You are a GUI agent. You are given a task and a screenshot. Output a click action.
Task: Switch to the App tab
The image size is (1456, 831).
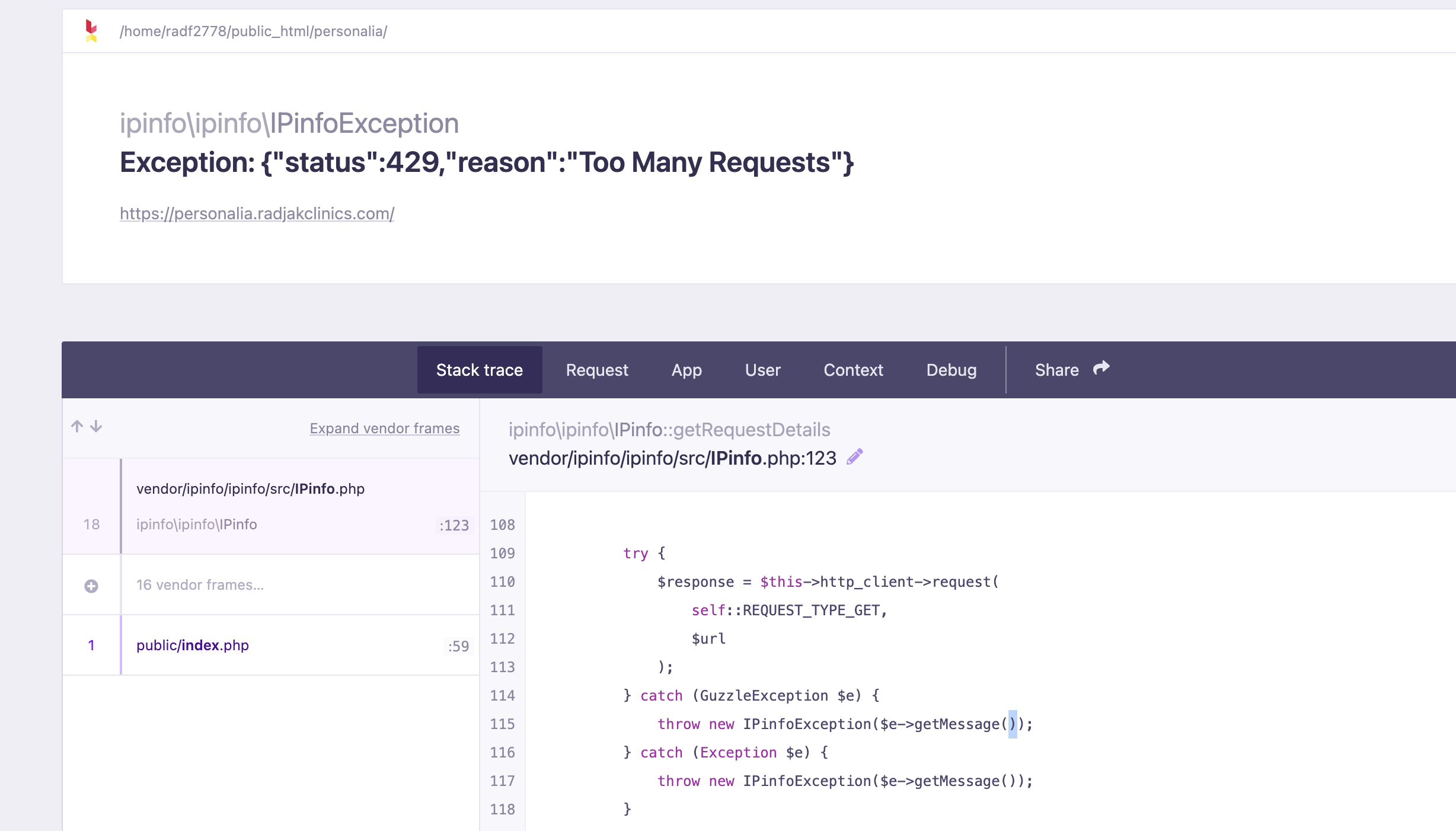687,370
